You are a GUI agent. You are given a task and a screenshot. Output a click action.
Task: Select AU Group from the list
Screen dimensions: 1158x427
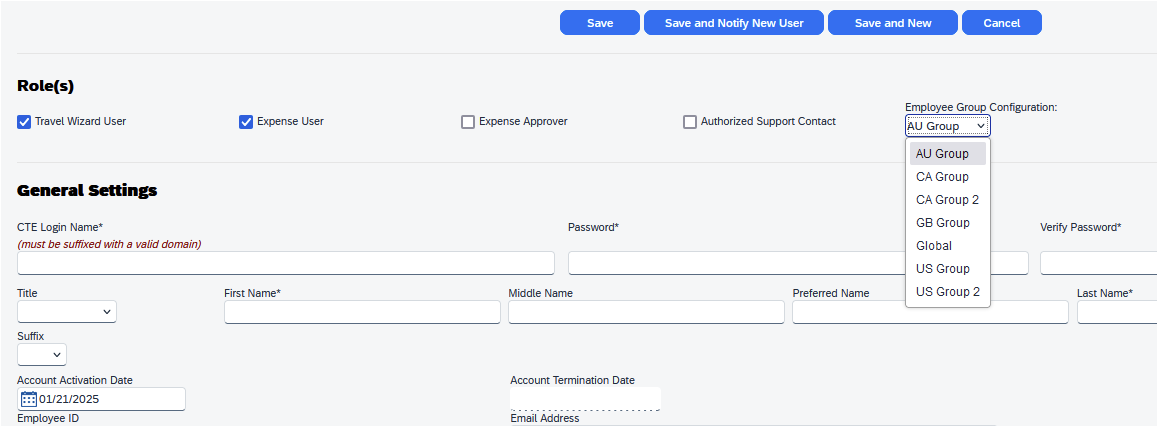(942, 154)
